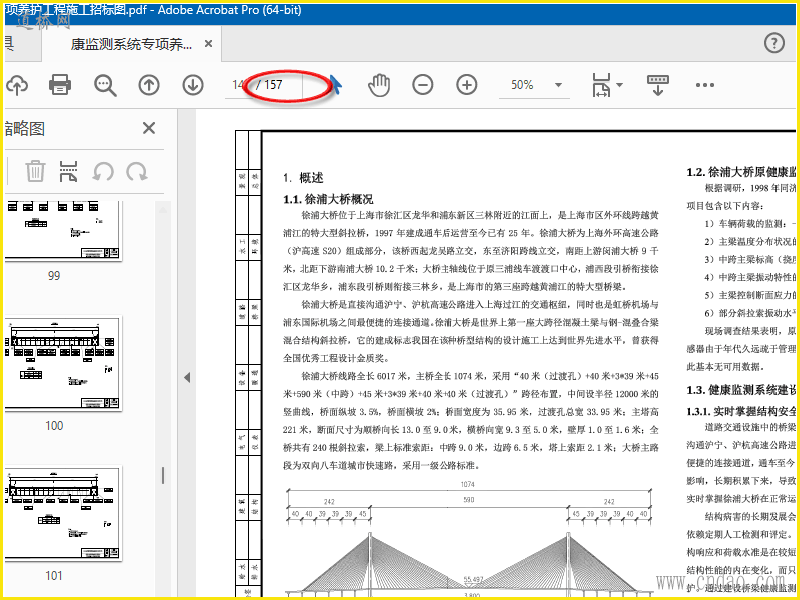Go to previous page with up arrow
800x600 pixels.
149,85
